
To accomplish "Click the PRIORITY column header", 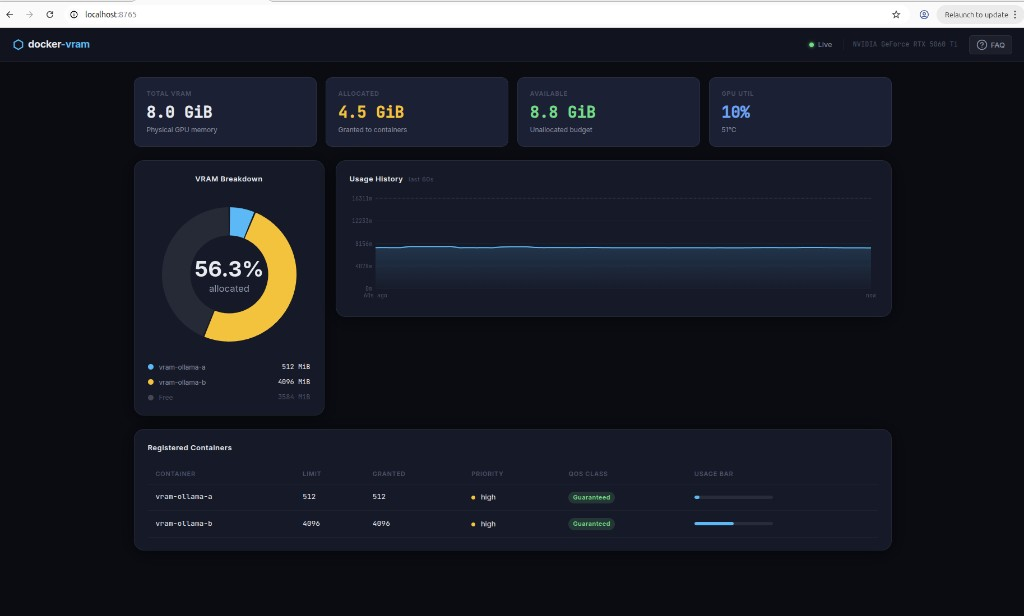I will point(487,474).
